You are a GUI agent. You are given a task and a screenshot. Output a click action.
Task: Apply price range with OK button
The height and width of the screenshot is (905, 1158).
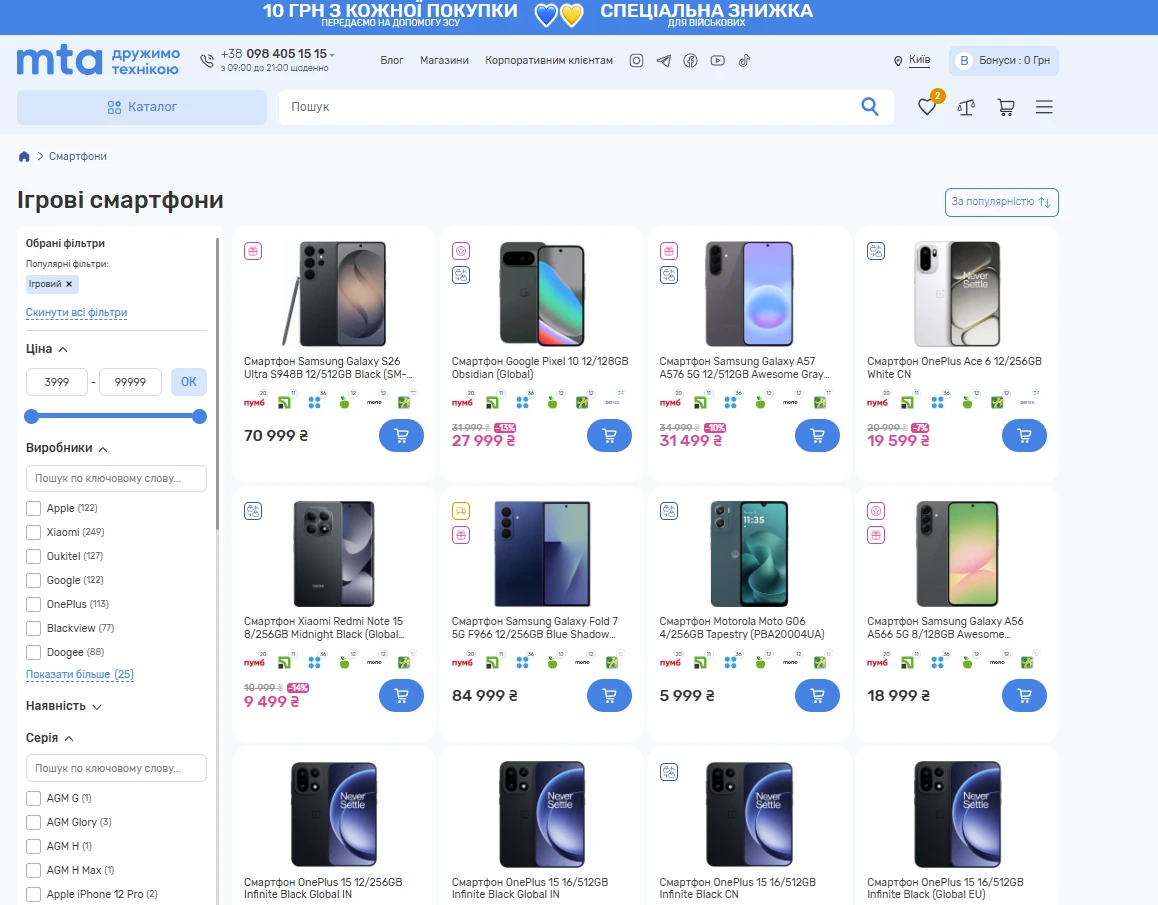(188, 382)
